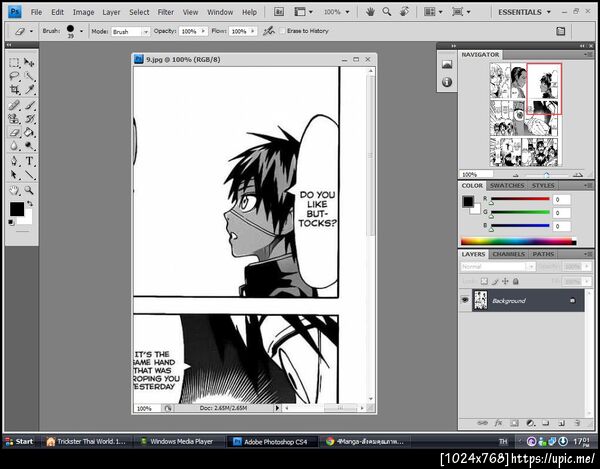
Task: Open the Chrome Manga taskbar window
Action: [x=365, y=441]
